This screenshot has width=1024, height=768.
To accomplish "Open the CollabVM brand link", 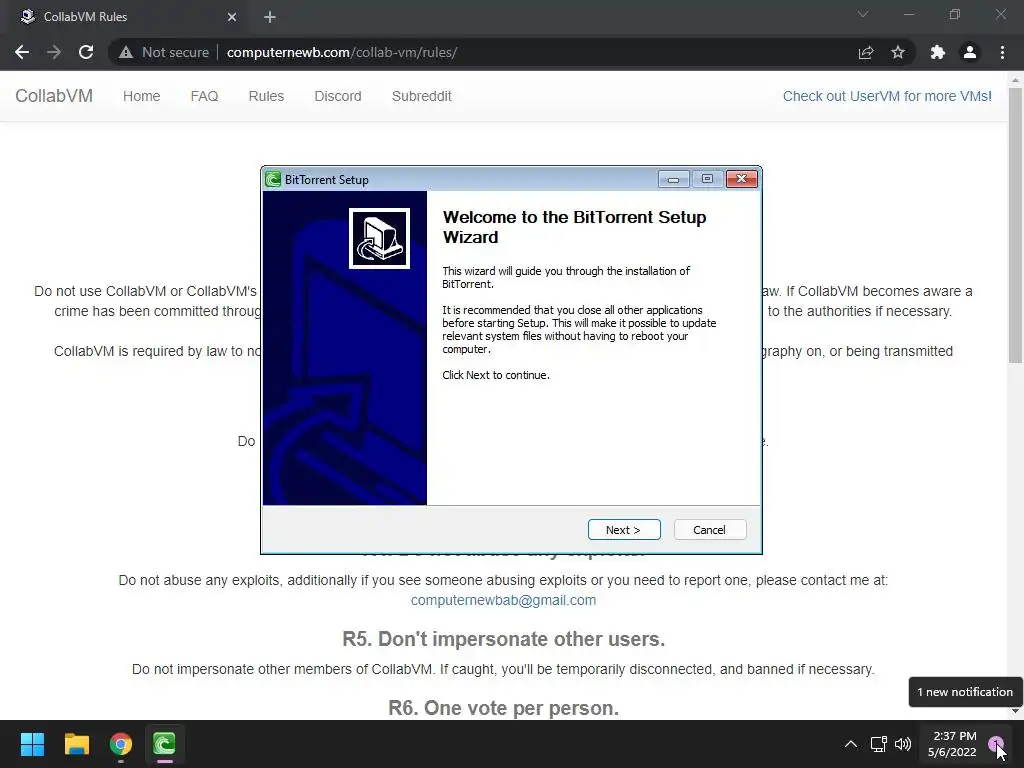I will tap(54, 96).
